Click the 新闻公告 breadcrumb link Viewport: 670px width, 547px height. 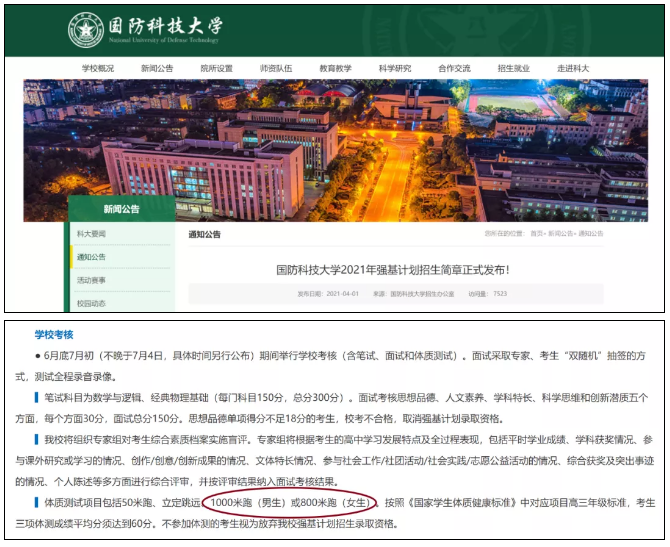coord(561,233)
